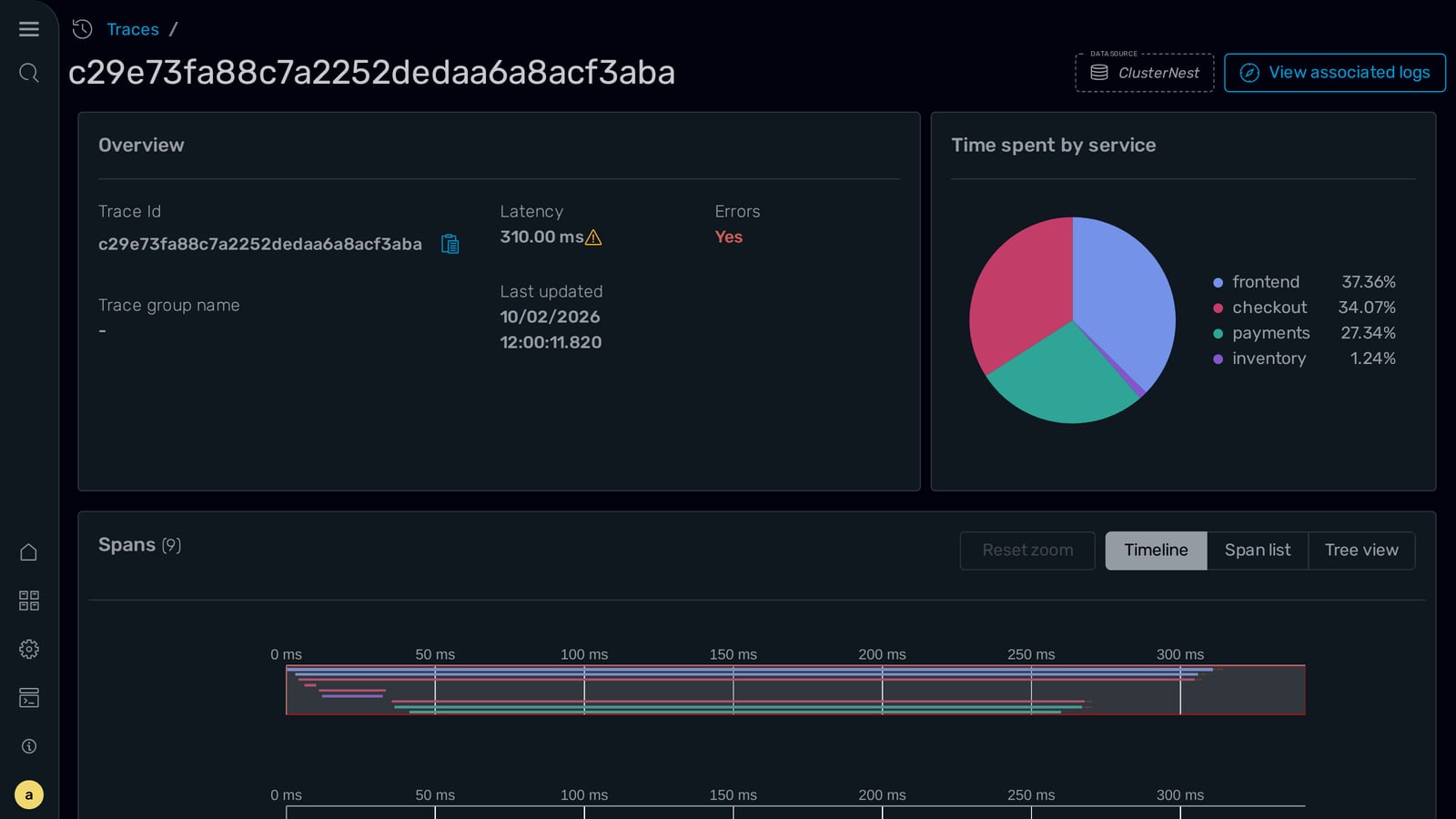This screenshot has height=819, width=1456.
Task: Click the ClusterNest database icon
Action: 1099,73
